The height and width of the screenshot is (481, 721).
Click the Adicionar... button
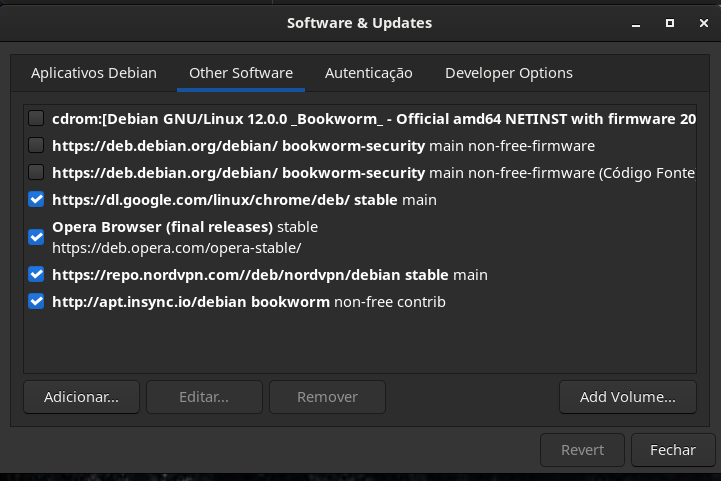[81, 397]
